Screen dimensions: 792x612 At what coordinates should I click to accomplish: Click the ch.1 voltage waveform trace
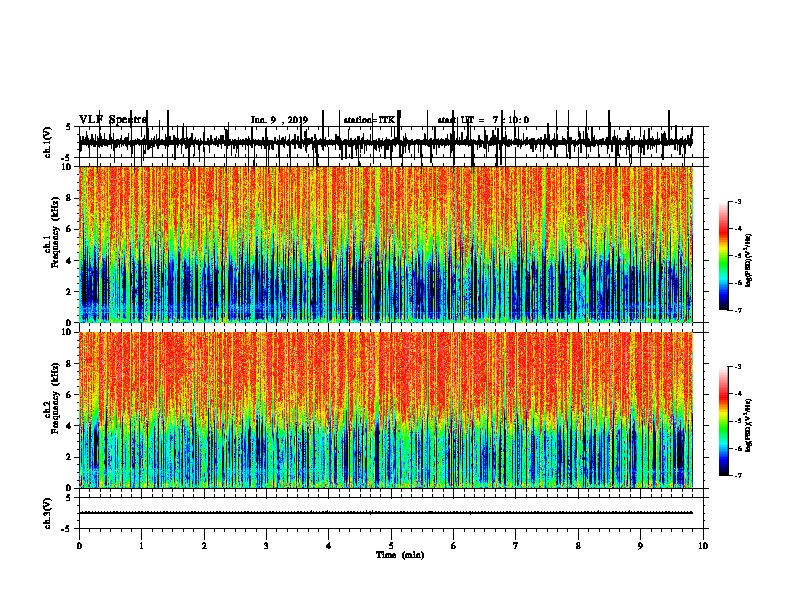tap(386, 142)
